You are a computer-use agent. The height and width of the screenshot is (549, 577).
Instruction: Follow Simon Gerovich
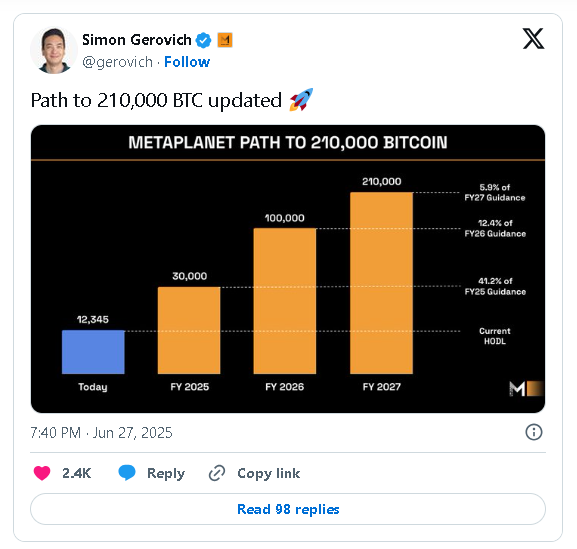click(x=187, y=62)
